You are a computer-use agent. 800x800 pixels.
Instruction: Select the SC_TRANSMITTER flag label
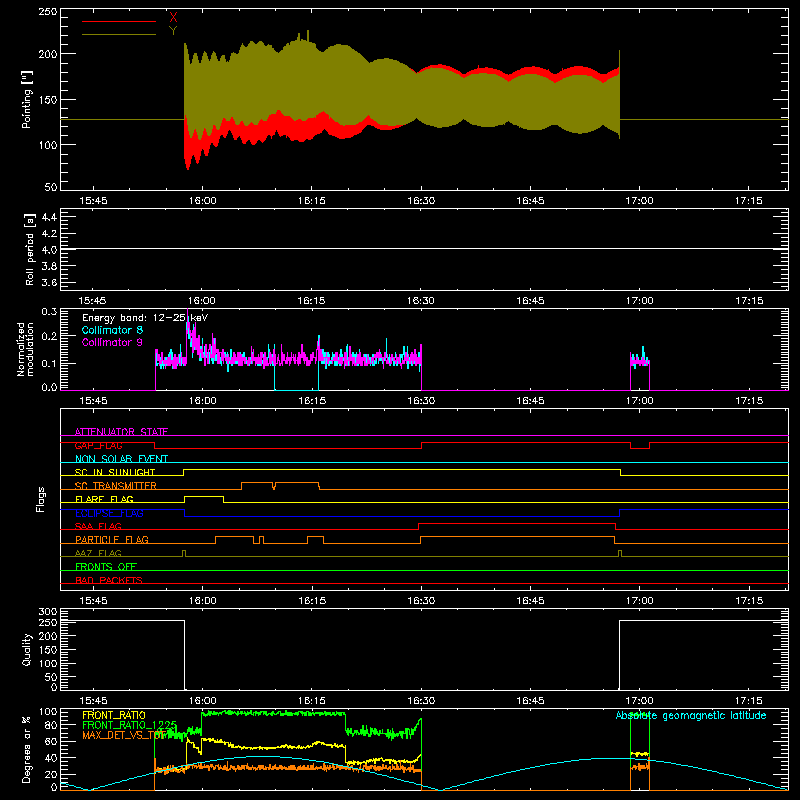[116, 486]
